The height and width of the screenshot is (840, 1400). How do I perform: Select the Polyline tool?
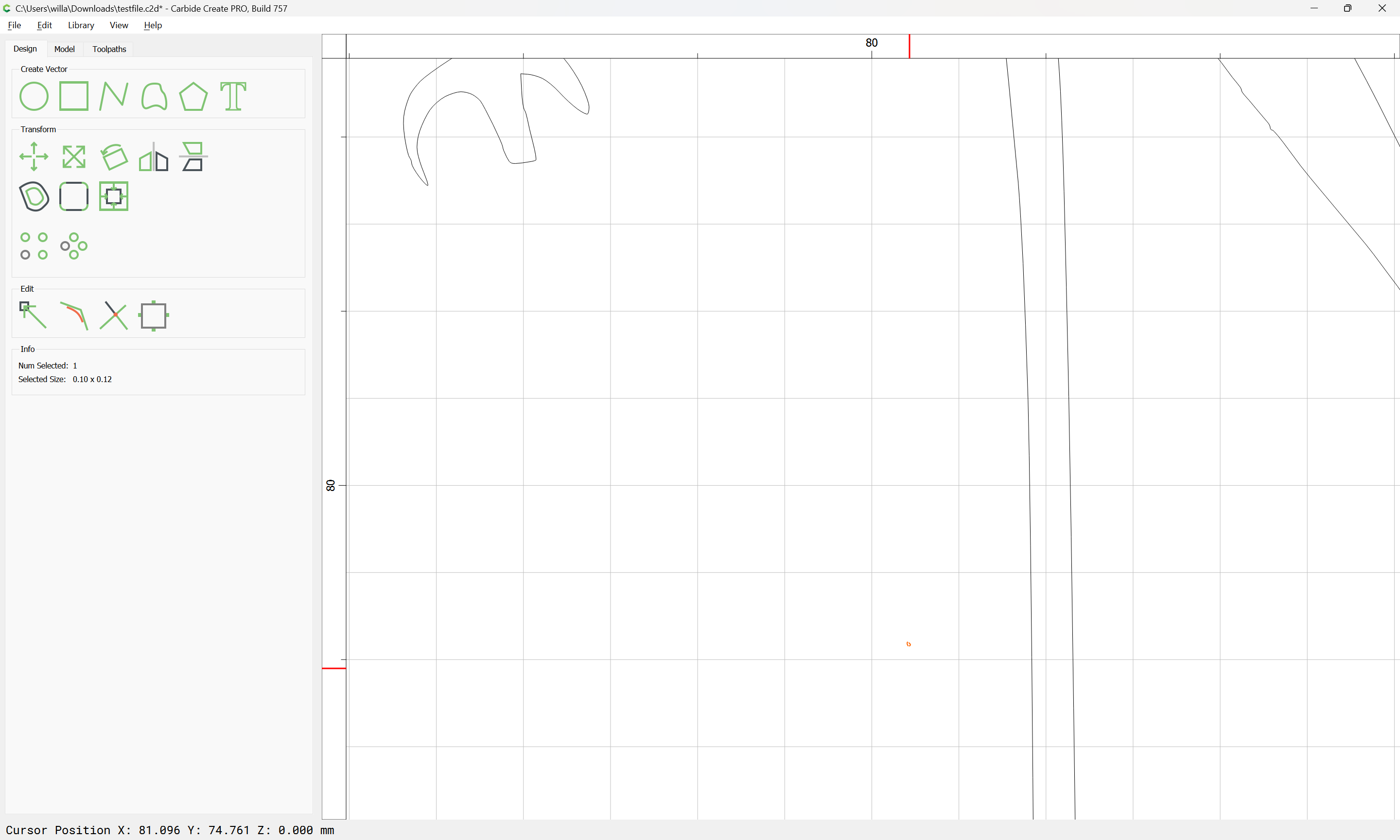point(114,96)
